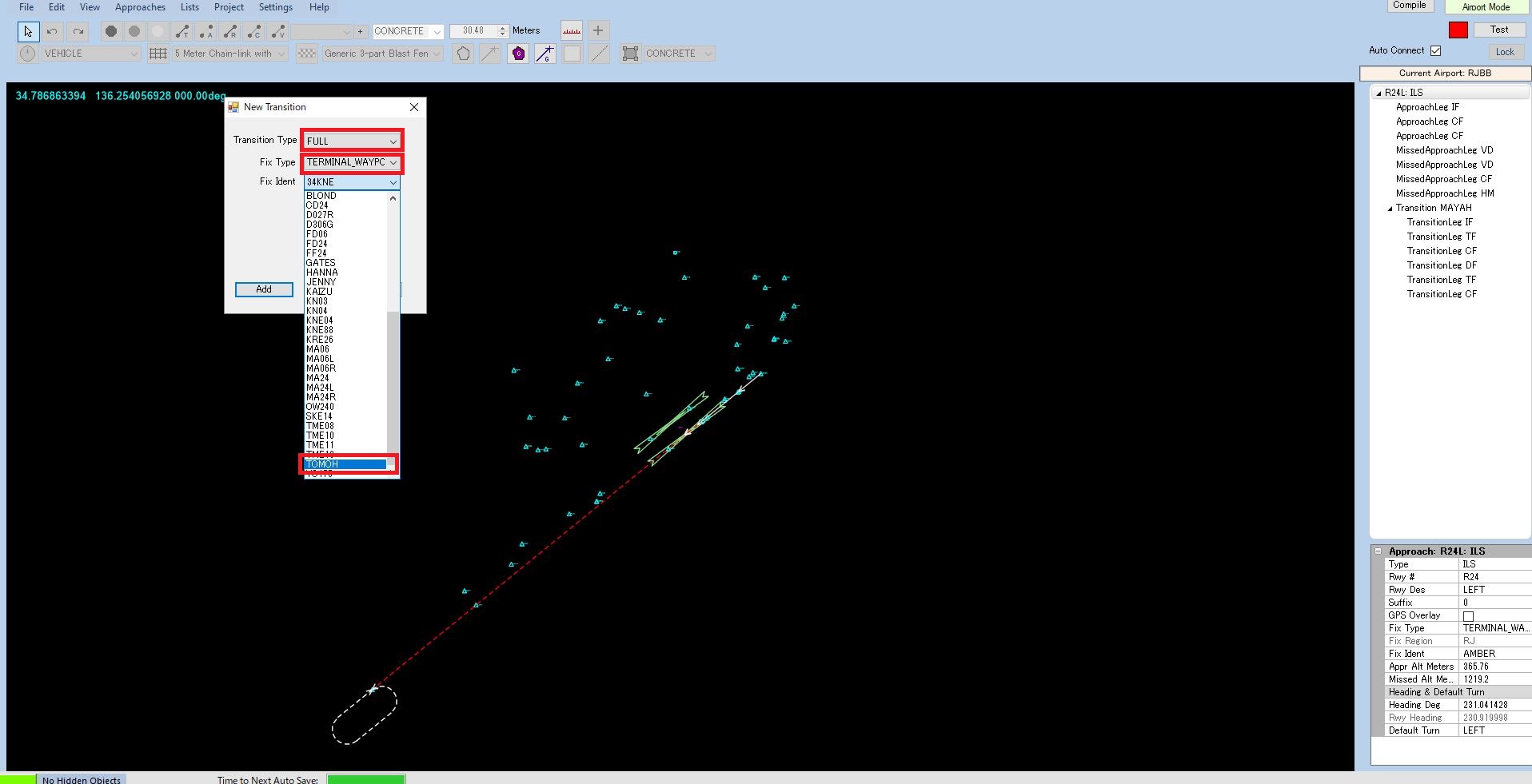Open the Project menu
The height and width of the screenshot is (784, 1532).
pos(229,7)
